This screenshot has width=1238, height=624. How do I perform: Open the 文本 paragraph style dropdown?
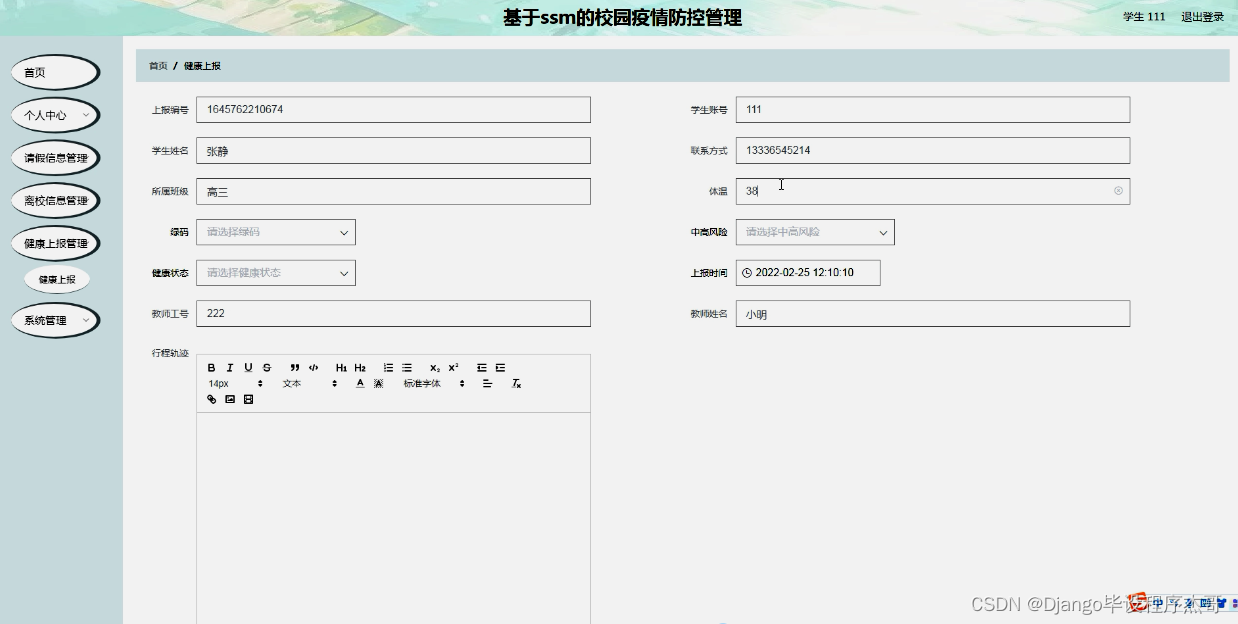(x=309, y=384)
